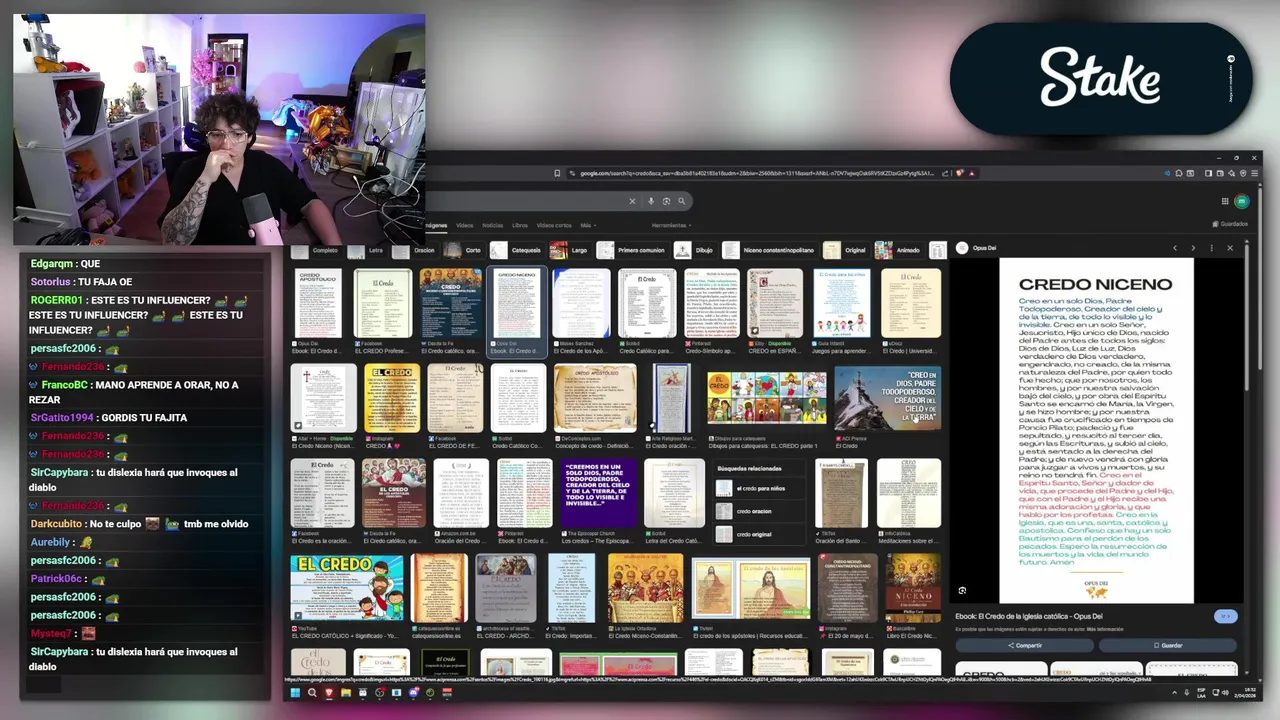Screen dimensions: 1280x720
Task: Switch to the Imágenes results tab
Action: point(436,225)
